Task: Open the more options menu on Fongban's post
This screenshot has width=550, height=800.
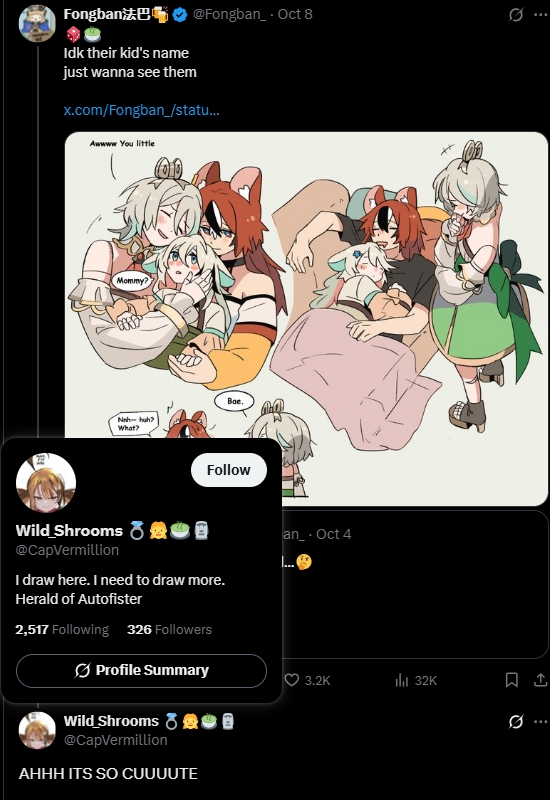Action: 540,15
